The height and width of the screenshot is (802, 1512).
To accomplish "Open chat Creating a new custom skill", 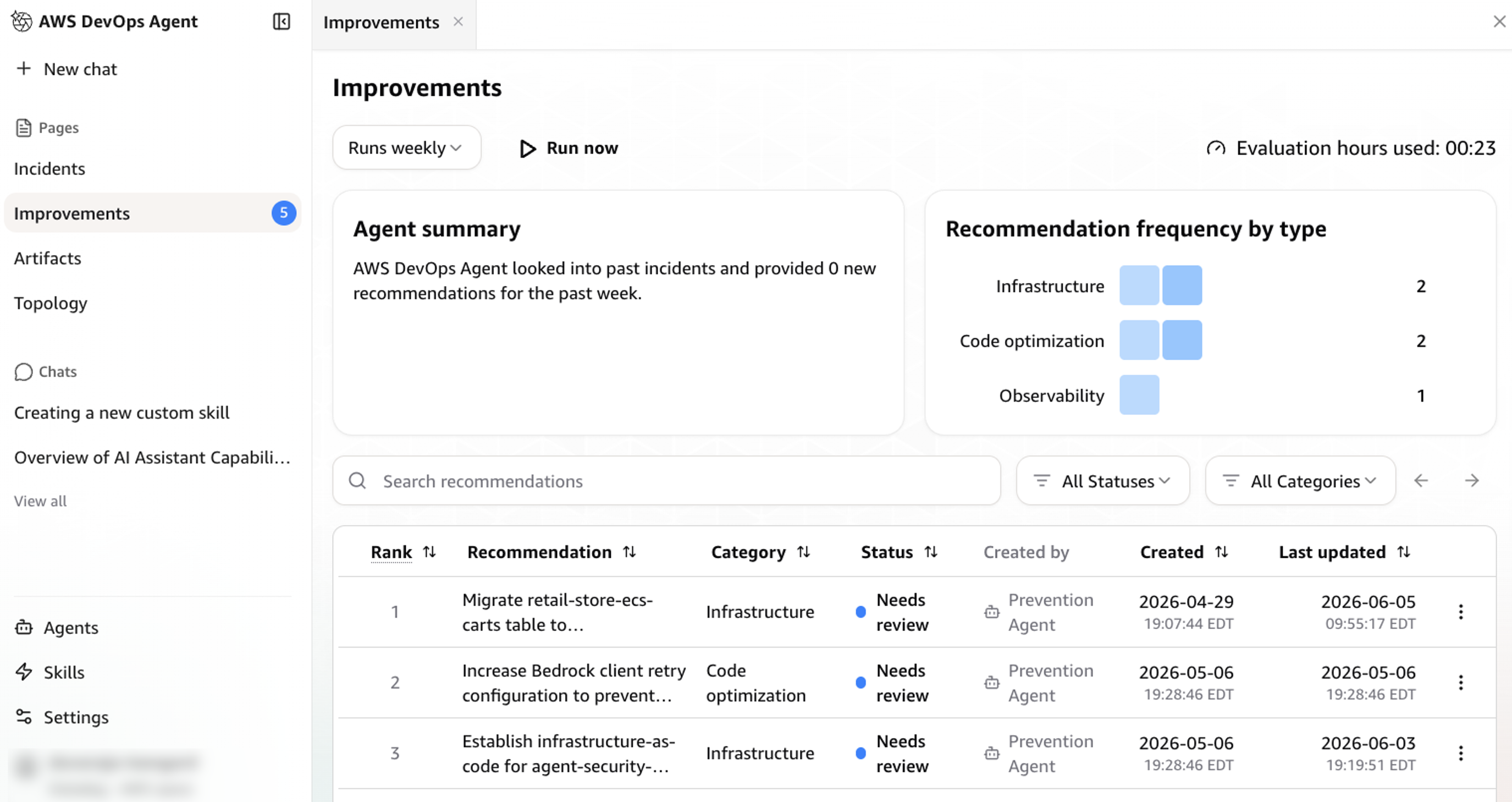I will coord(122,413).
